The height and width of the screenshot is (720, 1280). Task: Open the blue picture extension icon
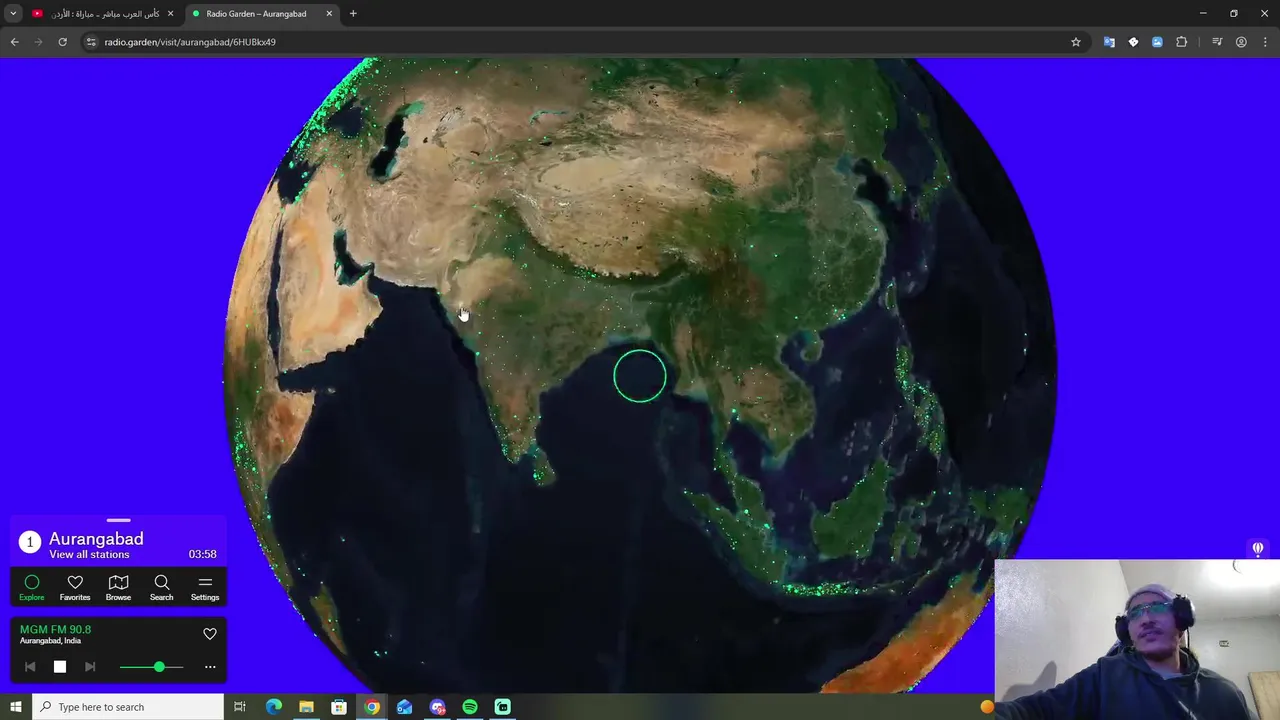[x=1157, y=42]
